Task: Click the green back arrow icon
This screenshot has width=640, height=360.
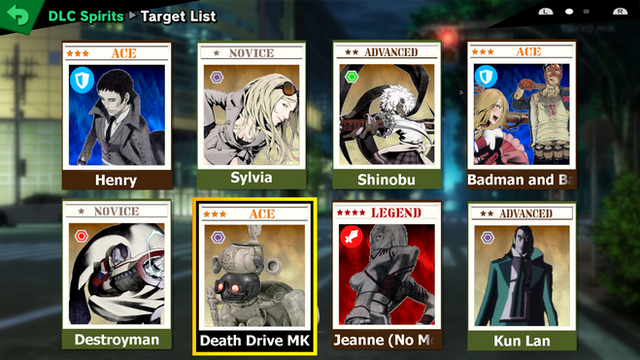Action: (18, 15)
